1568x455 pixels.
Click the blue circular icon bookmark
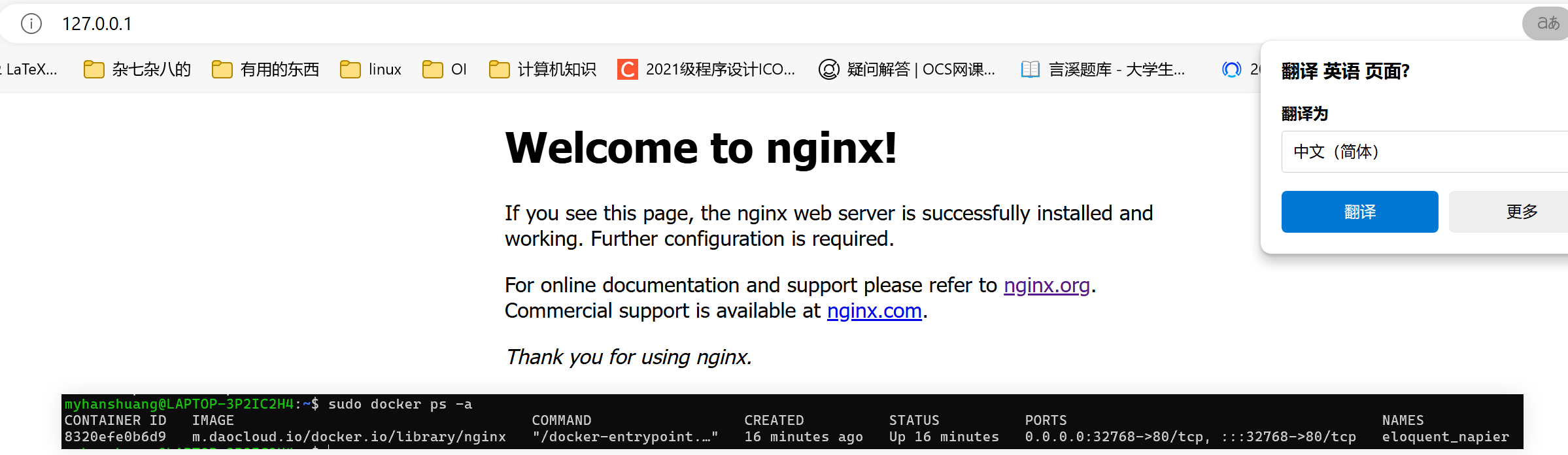(1232, 69)
